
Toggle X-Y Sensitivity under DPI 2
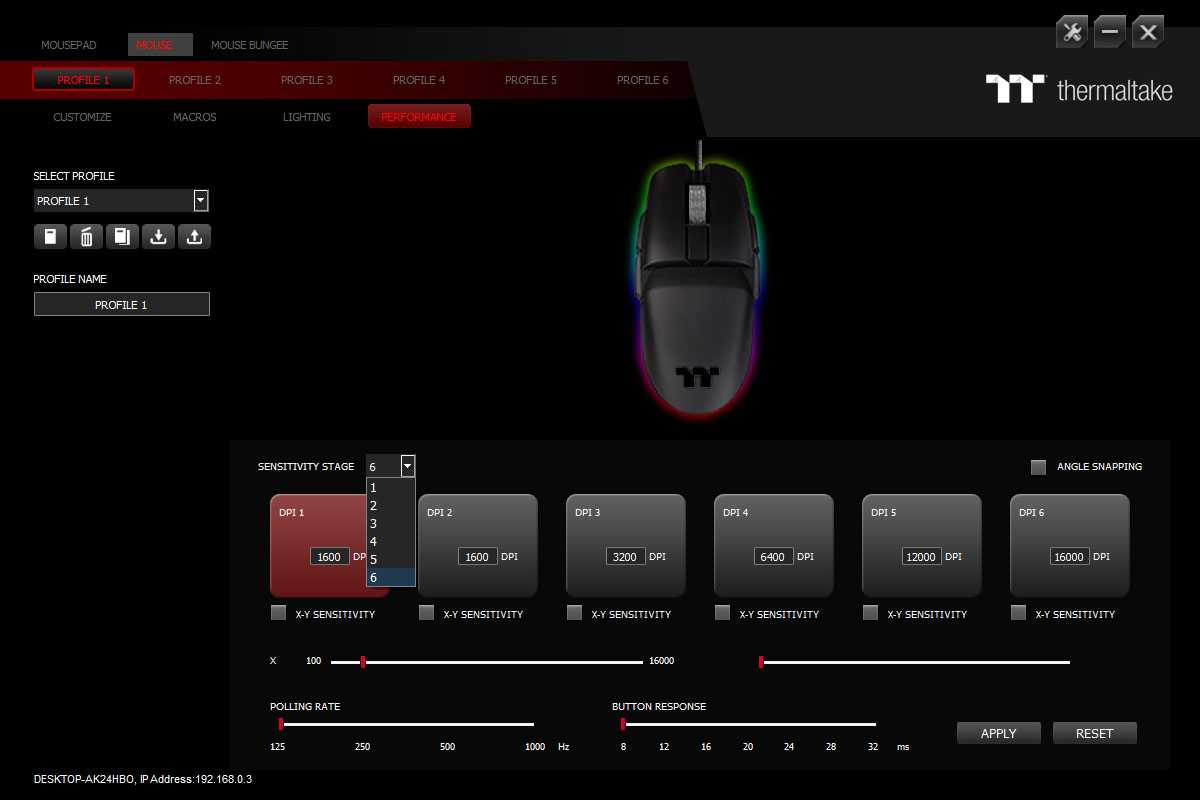[x=427, y=613]
